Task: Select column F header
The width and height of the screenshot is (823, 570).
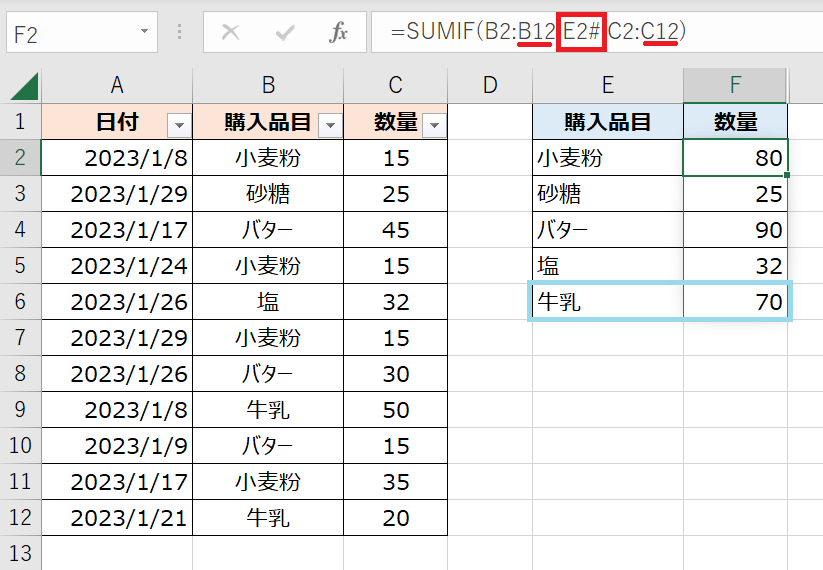Action: (x=735, y=86)
